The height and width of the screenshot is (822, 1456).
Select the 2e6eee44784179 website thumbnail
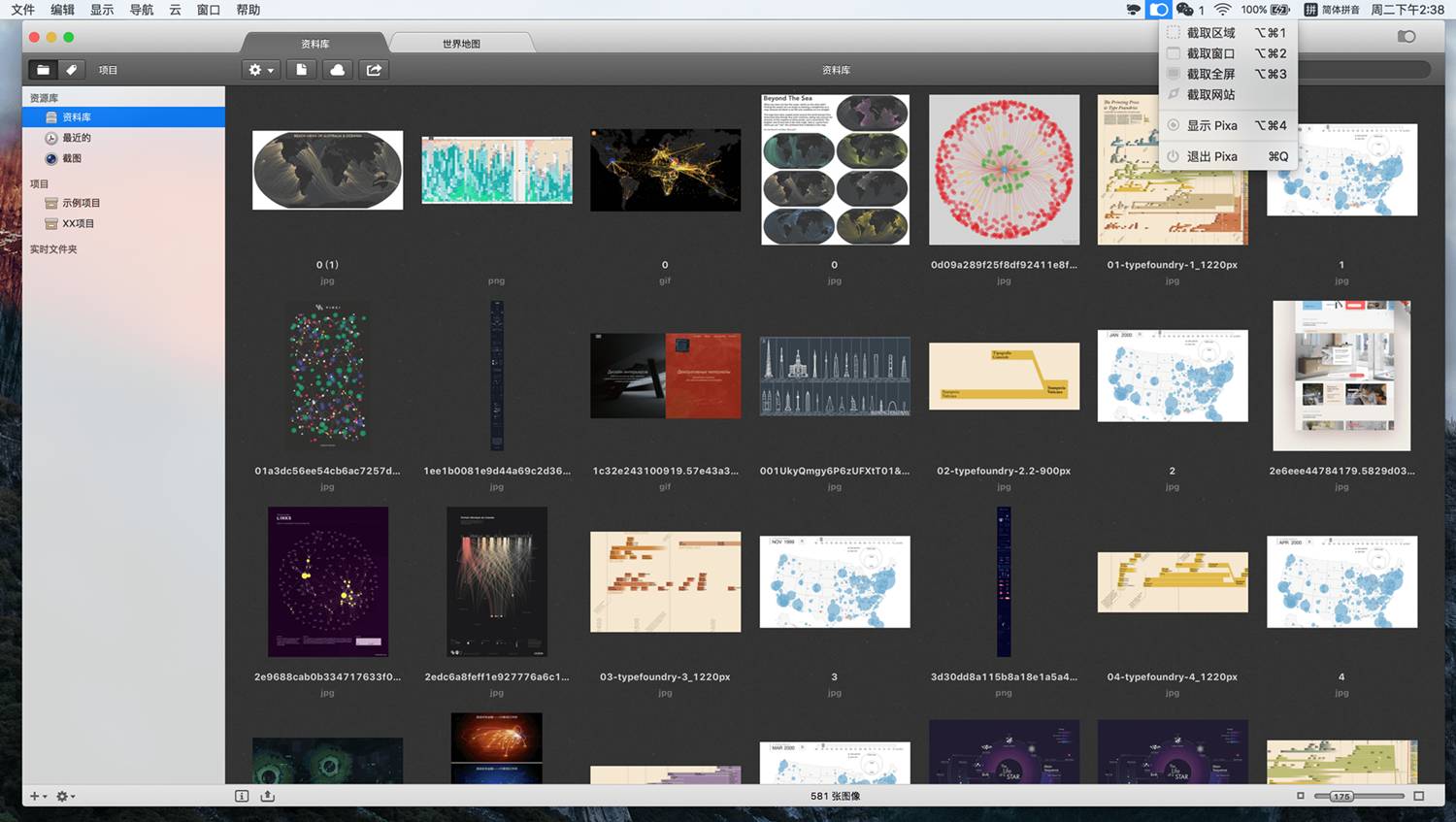(1341, 376)
